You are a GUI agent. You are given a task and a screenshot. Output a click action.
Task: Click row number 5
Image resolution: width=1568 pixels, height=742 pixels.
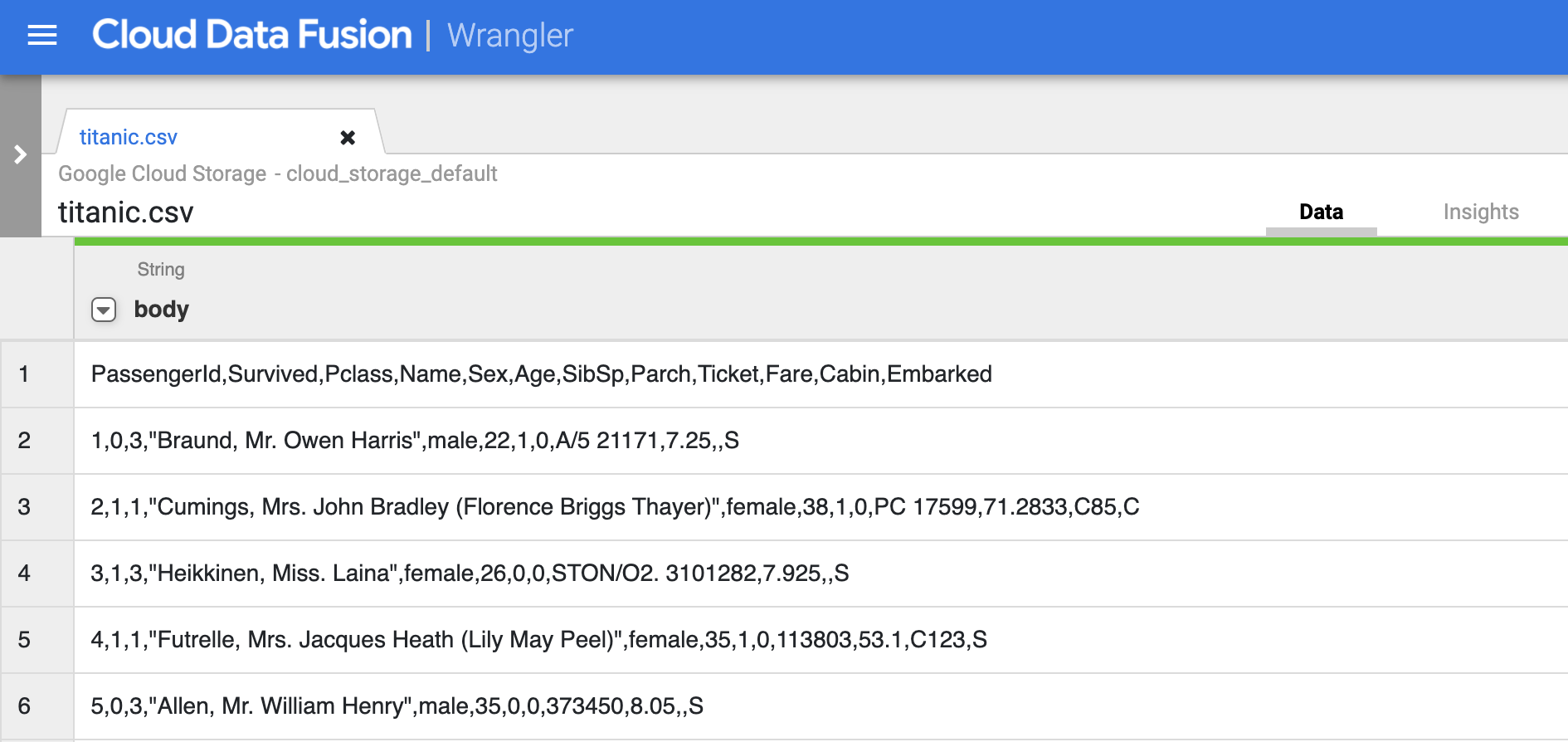pos(24,640)
